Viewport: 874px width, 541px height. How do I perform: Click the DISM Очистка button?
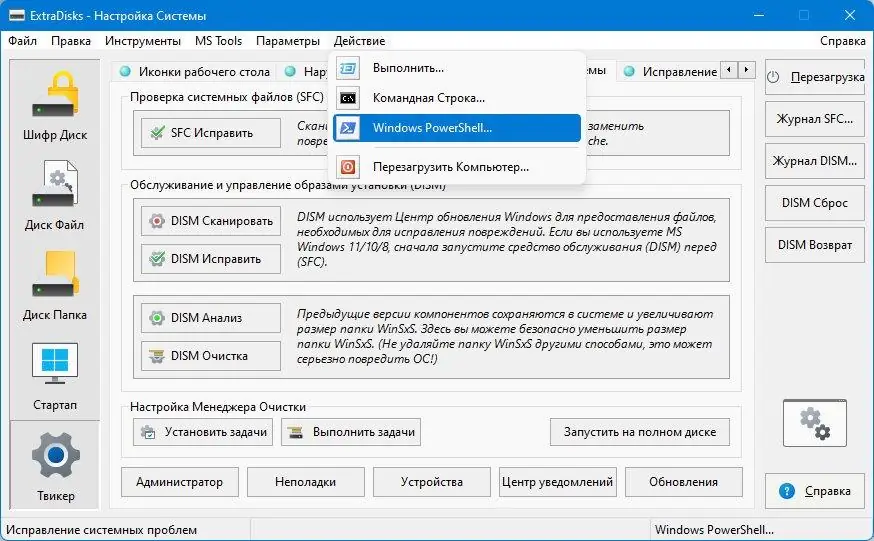211,356
